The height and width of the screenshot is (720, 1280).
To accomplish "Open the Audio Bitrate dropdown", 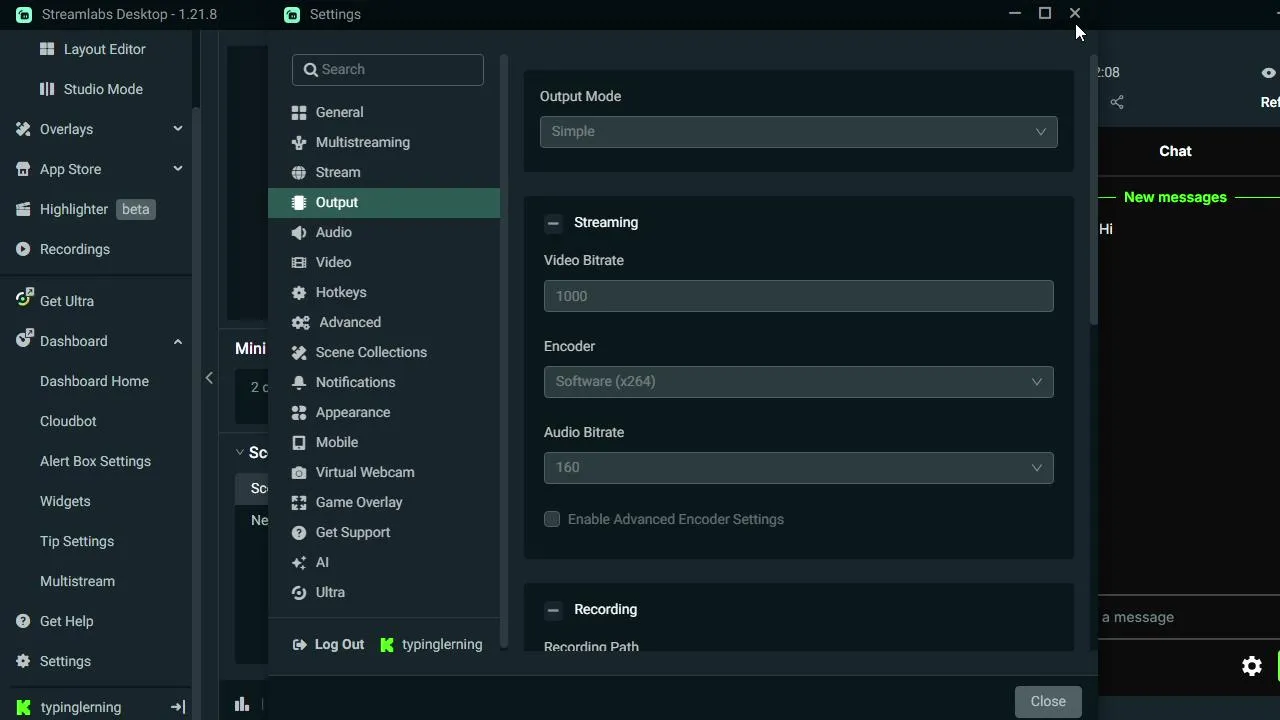I will coord(799,467).
